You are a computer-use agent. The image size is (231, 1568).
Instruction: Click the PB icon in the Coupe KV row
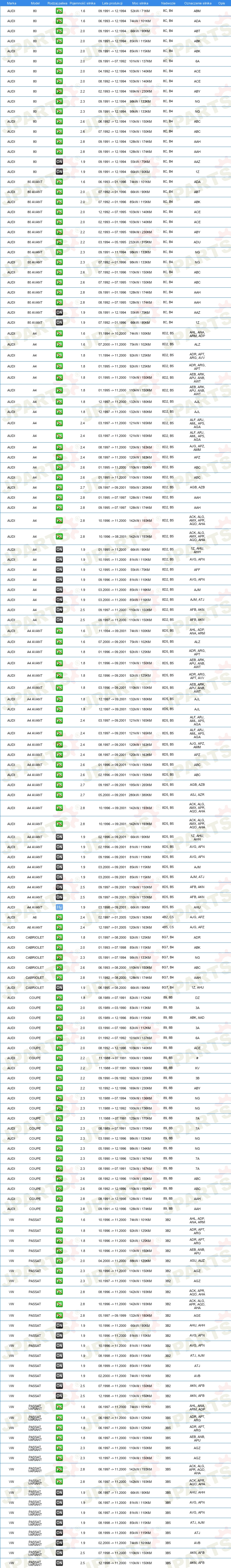(x=59, y=1068)
